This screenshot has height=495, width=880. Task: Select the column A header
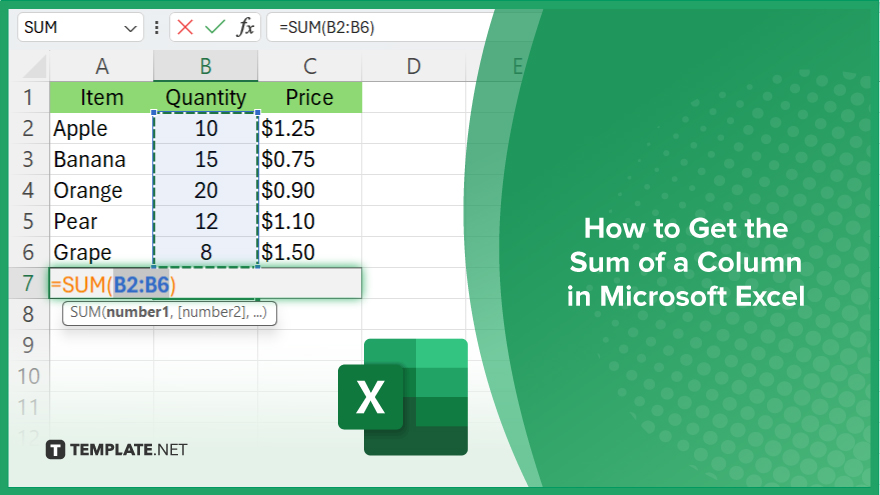(x=102, y=66)
